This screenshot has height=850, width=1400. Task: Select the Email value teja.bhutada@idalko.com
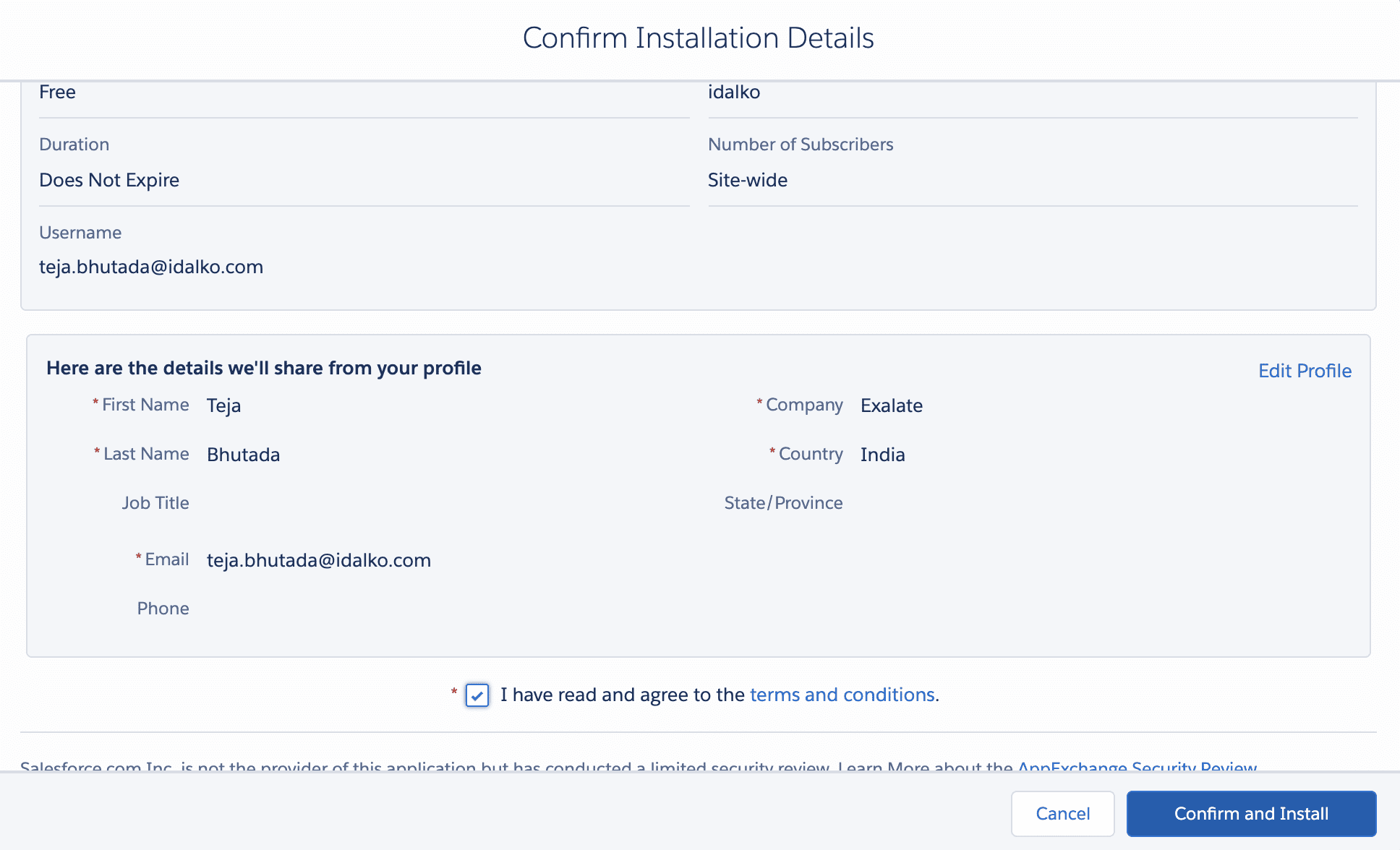pyautogui.click(x=318, y=559)
